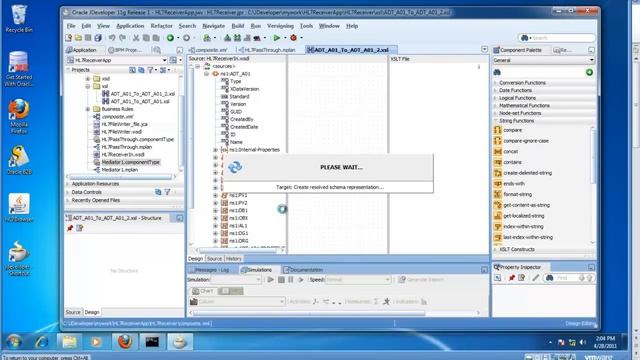
Task: Click the pencil edit icon in Property Inspector
Action: 536,278
